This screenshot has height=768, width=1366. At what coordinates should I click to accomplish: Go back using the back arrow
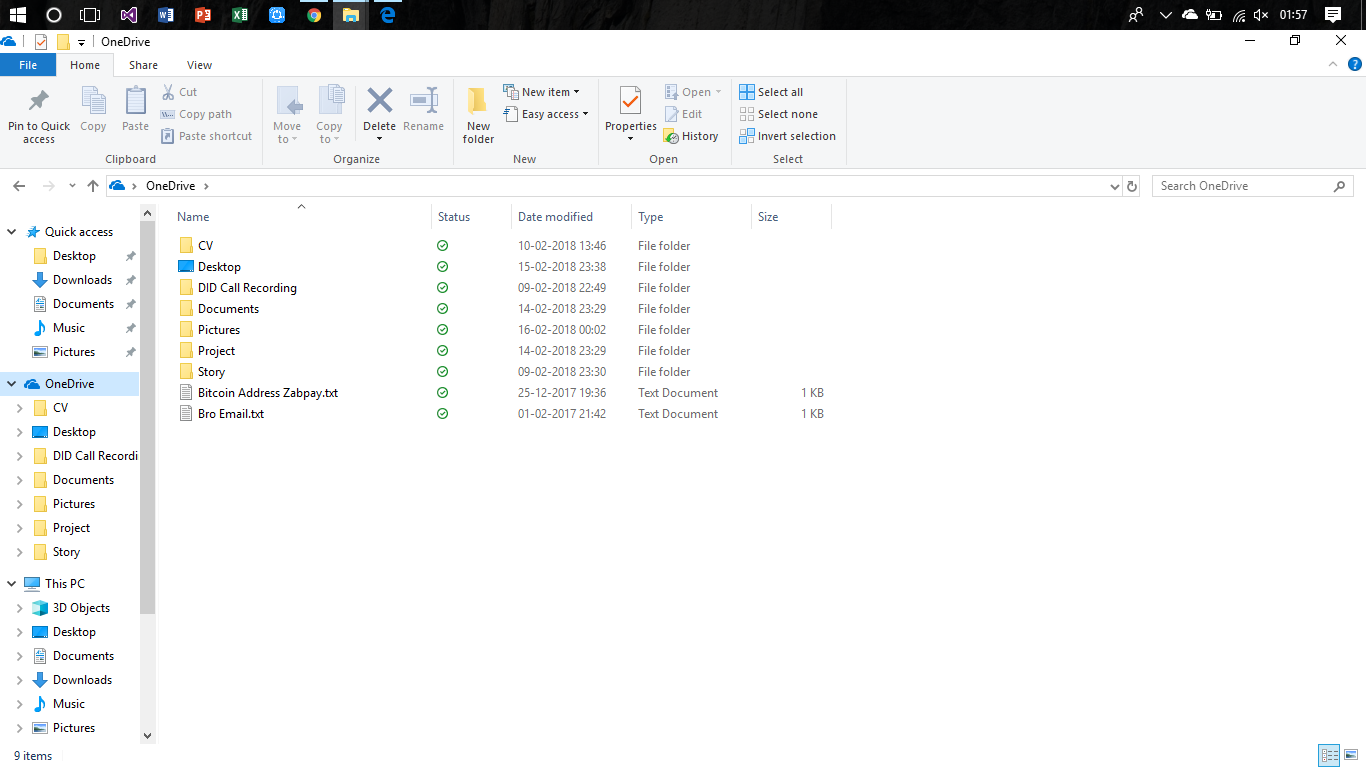19,186
